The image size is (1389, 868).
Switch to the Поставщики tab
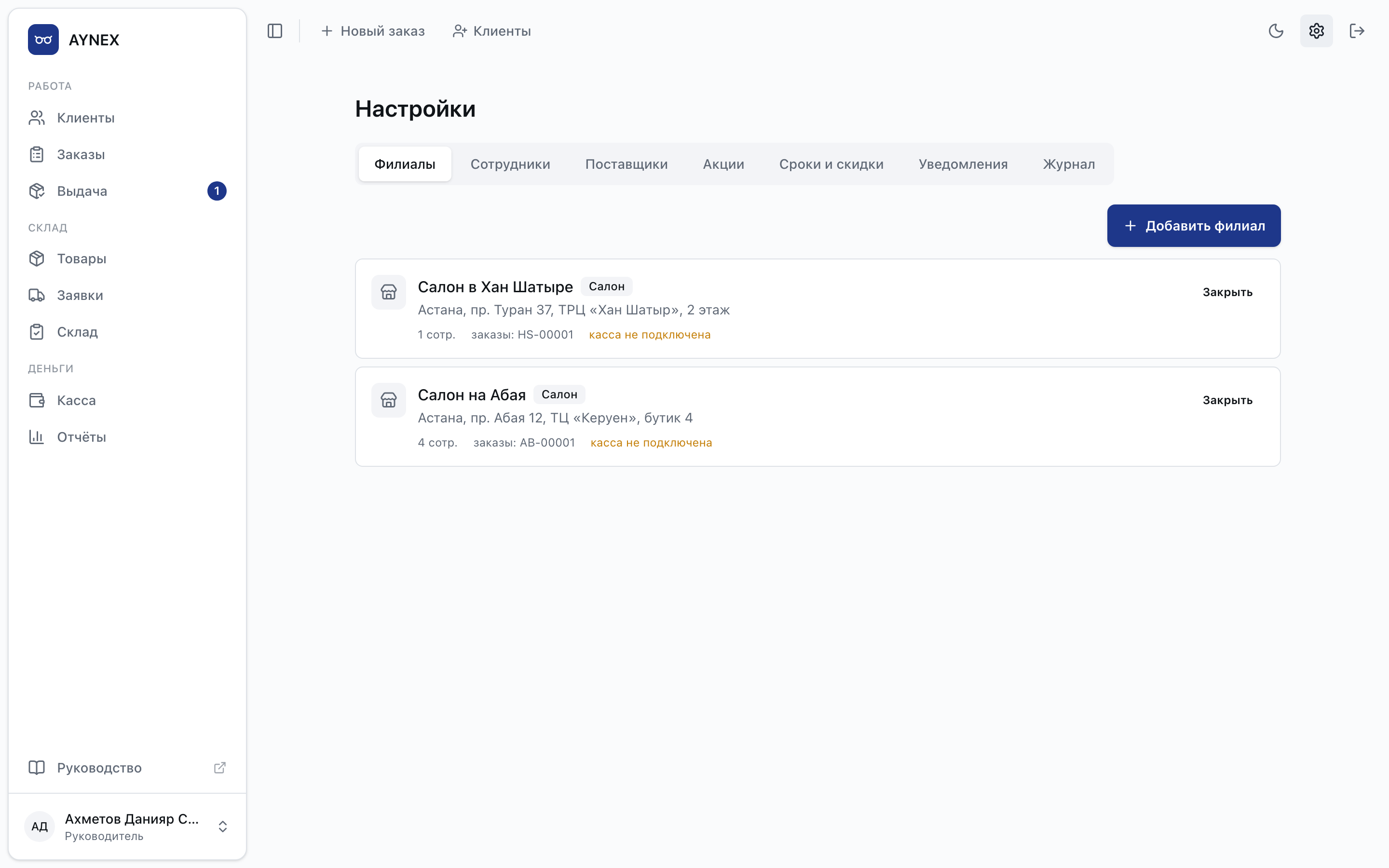coord(627,164)
